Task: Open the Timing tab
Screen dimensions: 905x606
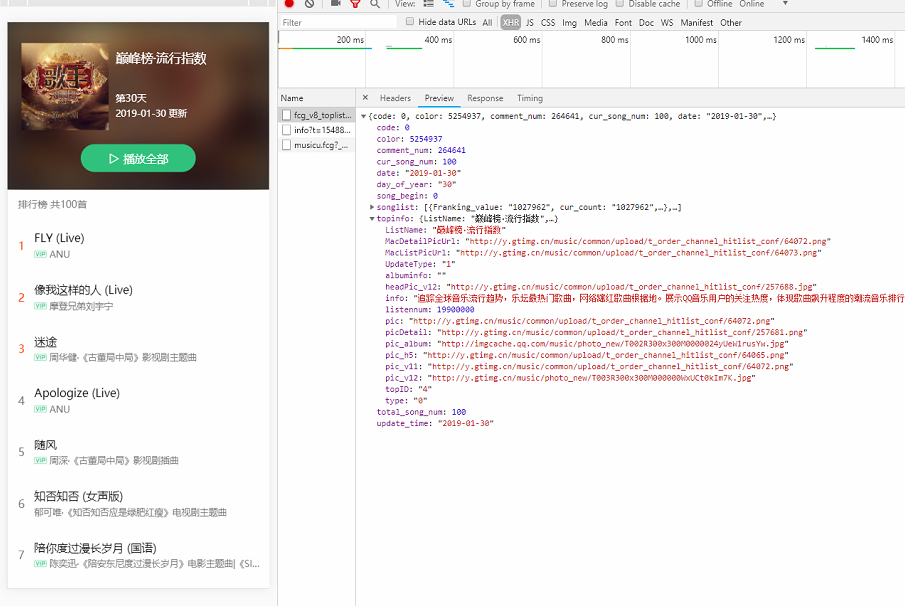Action: (530, 98)
